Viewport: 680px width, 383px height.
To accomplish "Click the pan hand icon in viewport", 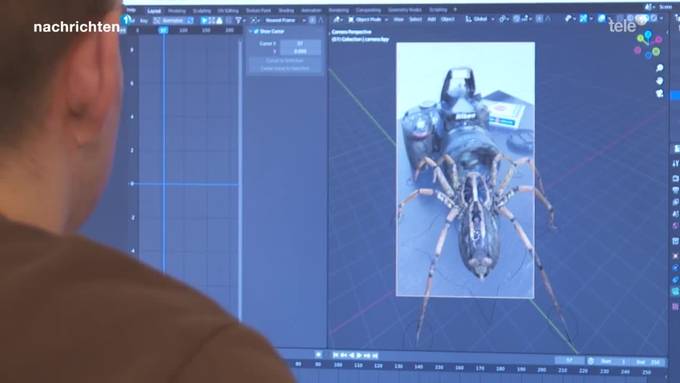I will pos(659,81).
